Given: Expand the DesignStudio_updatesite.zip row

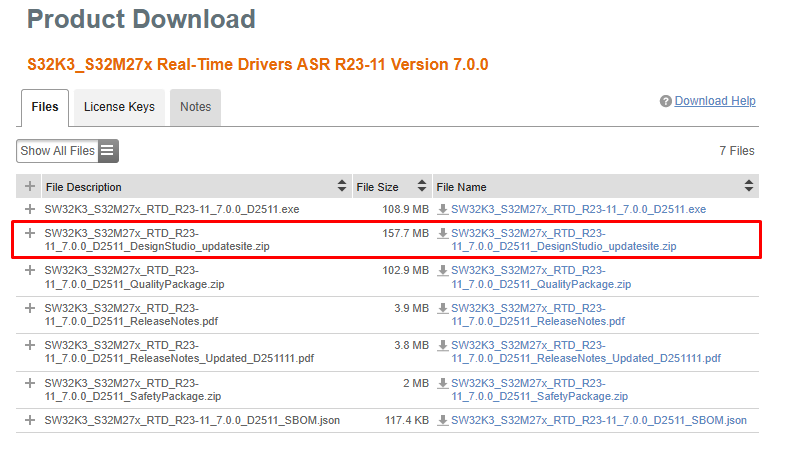Looking at the screenshot, I should [30, 233].
